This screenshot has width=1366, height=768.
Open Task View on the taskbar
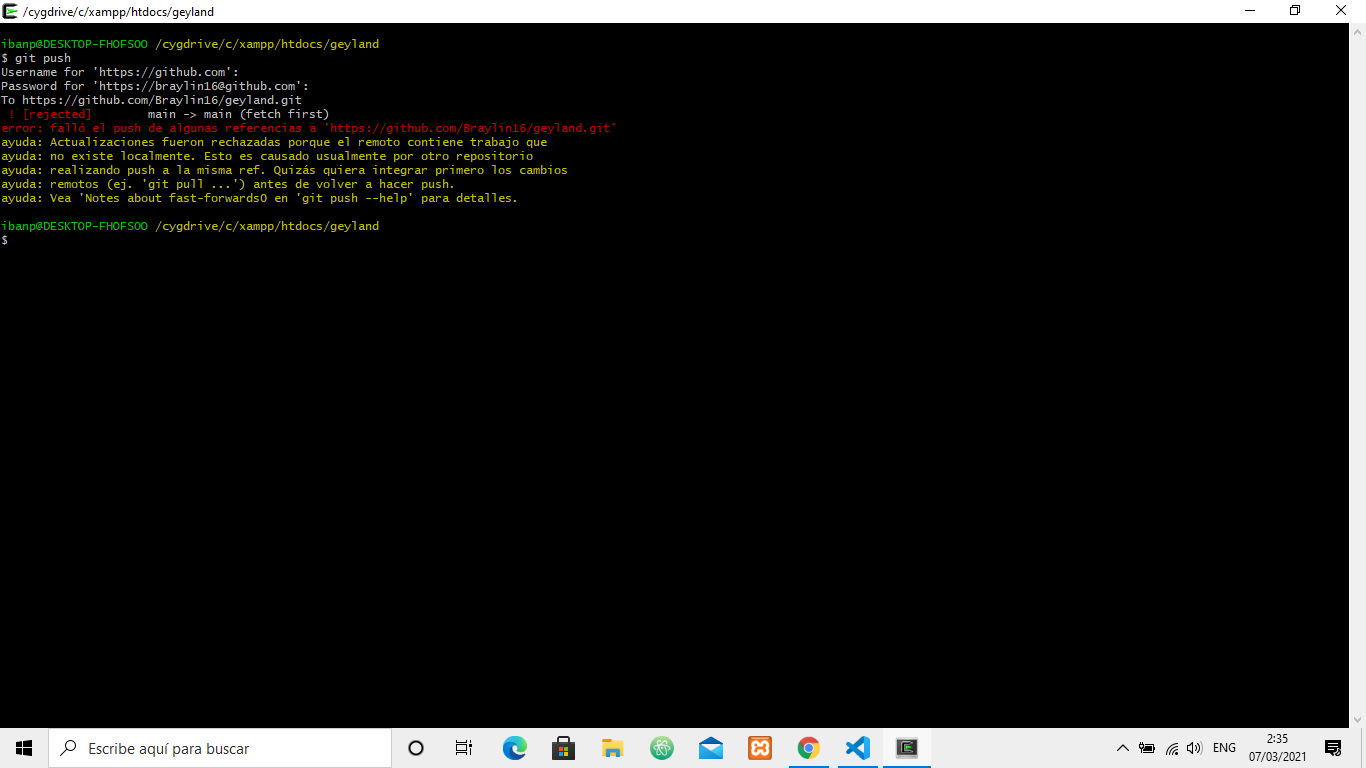[x=464, y=748]
